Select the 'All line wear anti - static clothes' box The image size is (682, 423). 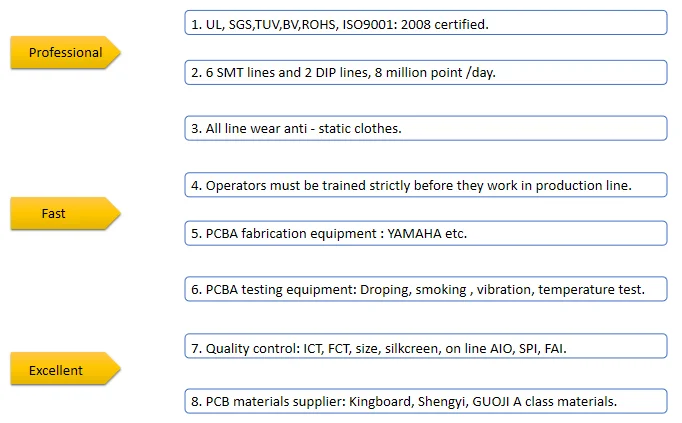(426, 128)
